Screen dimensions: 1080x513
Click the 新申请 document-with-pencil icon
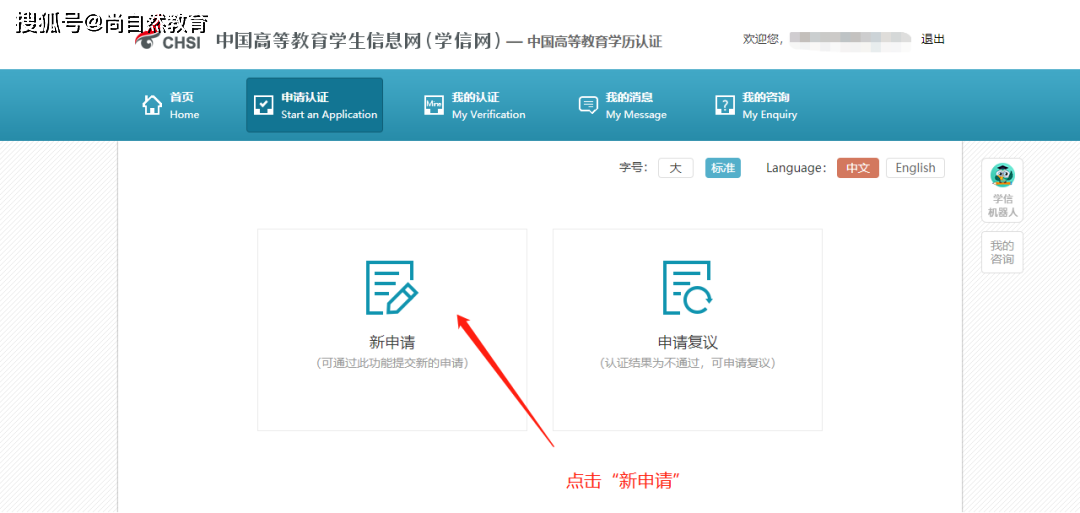click(x=391, y=288)
